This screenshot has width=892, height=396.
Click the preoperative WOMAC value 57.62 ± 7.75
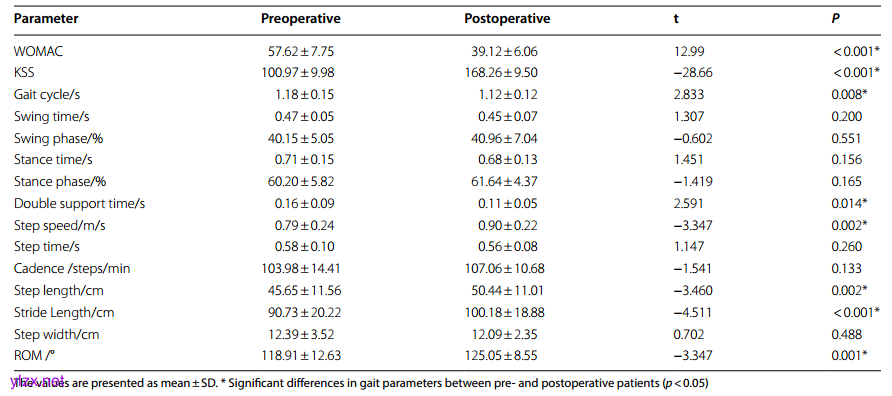(x=301, y=51)
